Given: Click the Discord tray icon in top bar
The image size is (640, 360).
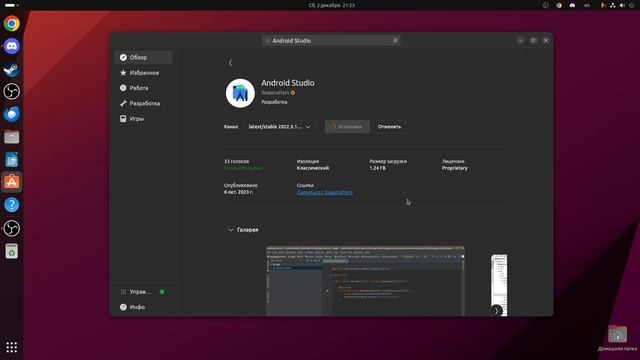Looking at the screenshot, I should [572, 5].
